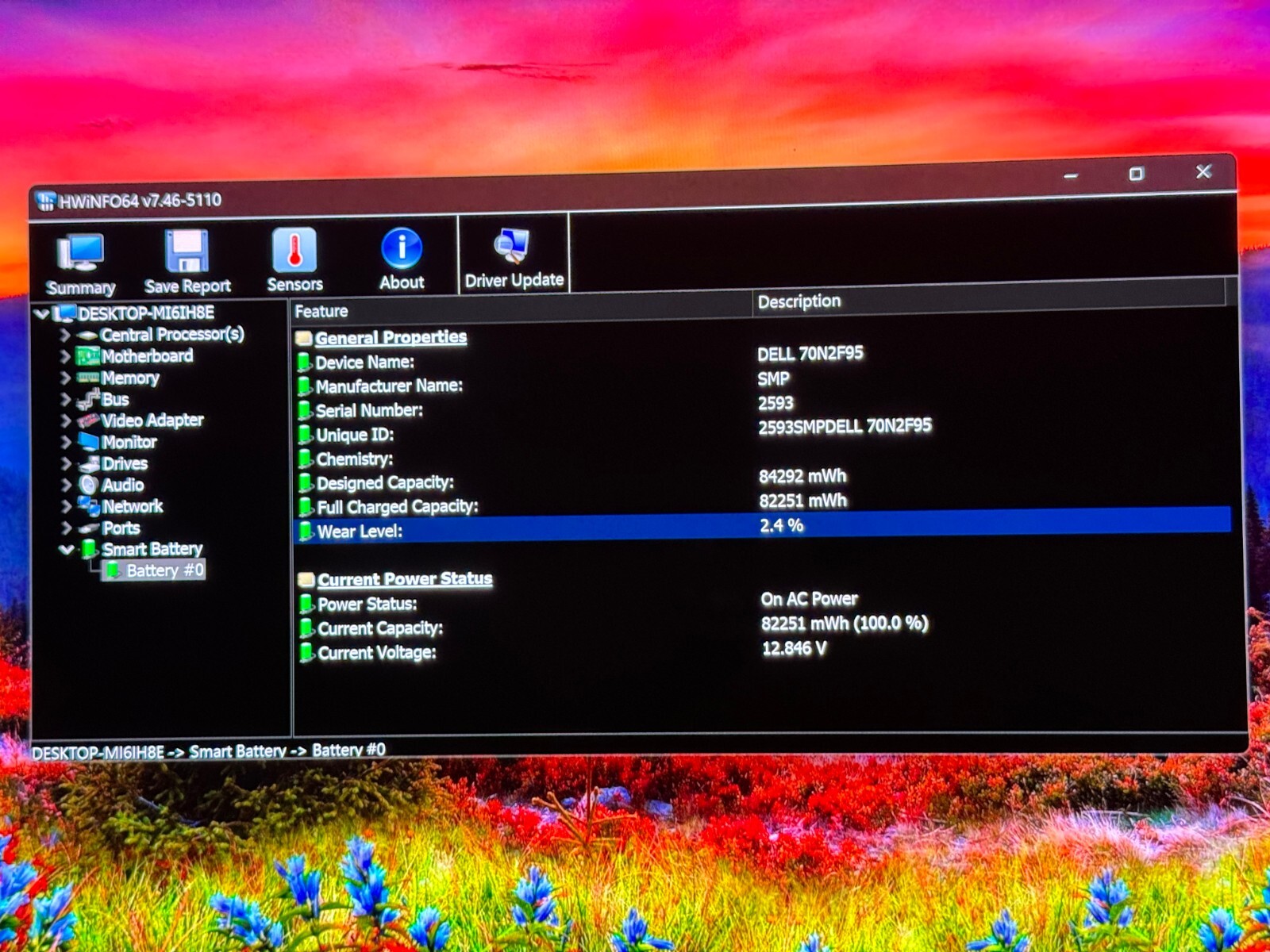Click the Central Processor(s) chip icon

[x=87, y=336]
